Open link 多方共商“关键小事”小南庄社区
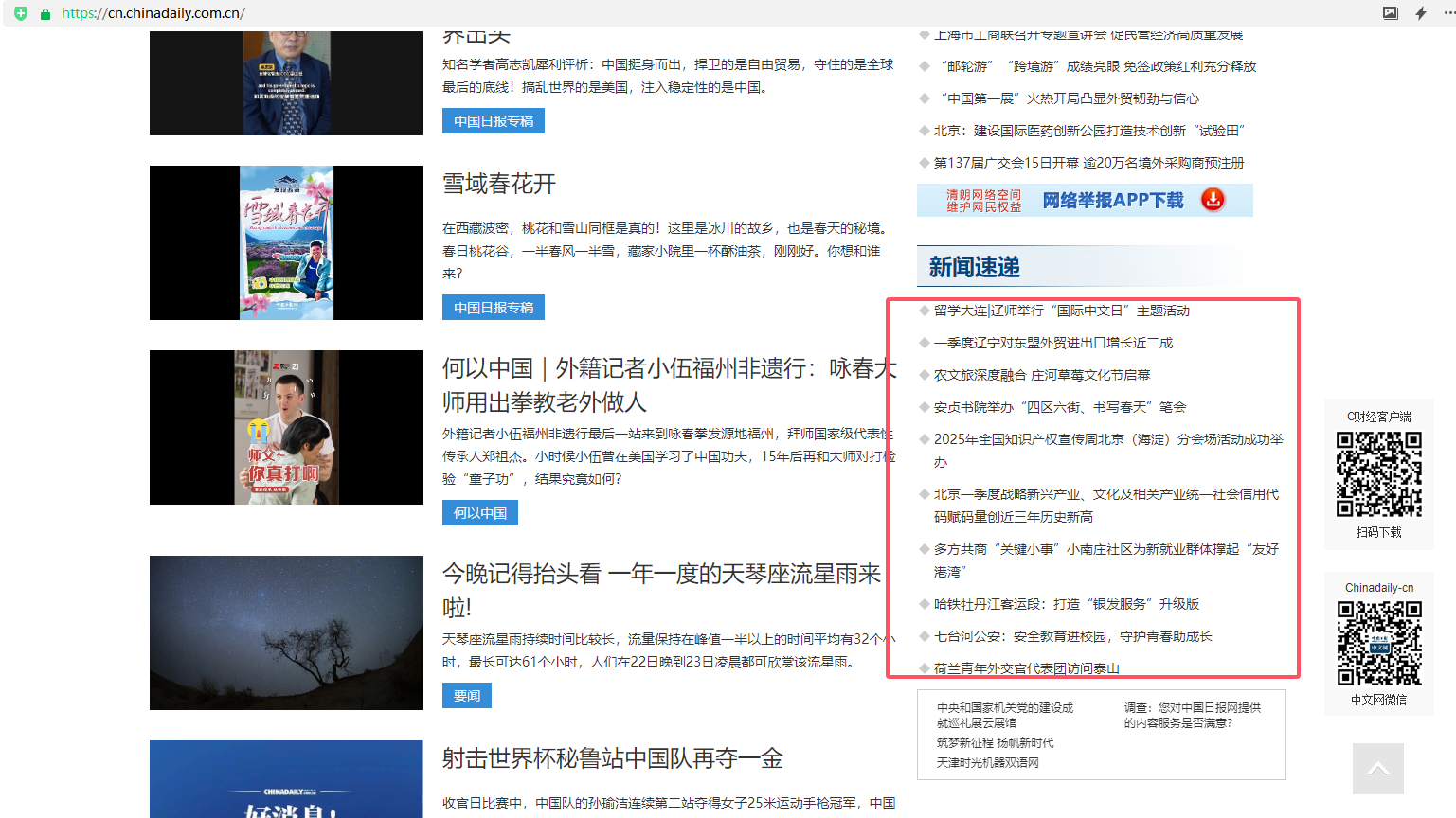Screen dimensions: 1456x818 1106,560
